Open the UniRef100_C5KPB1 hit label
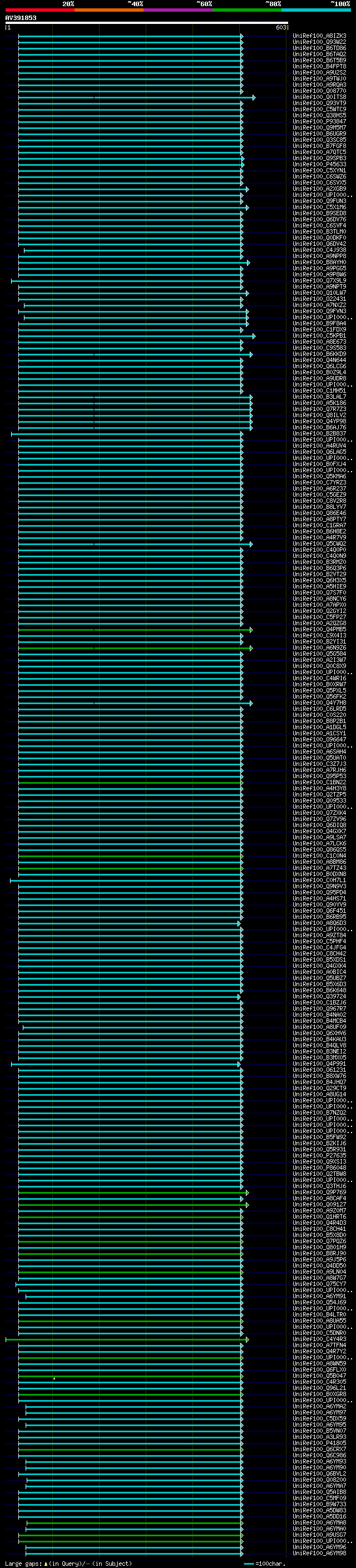 click(319, 336)
